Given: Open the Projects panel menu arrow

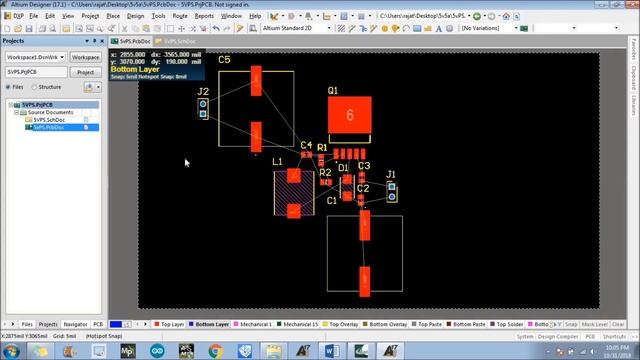Looking at the screenshot, I should [x=87, y=41].
